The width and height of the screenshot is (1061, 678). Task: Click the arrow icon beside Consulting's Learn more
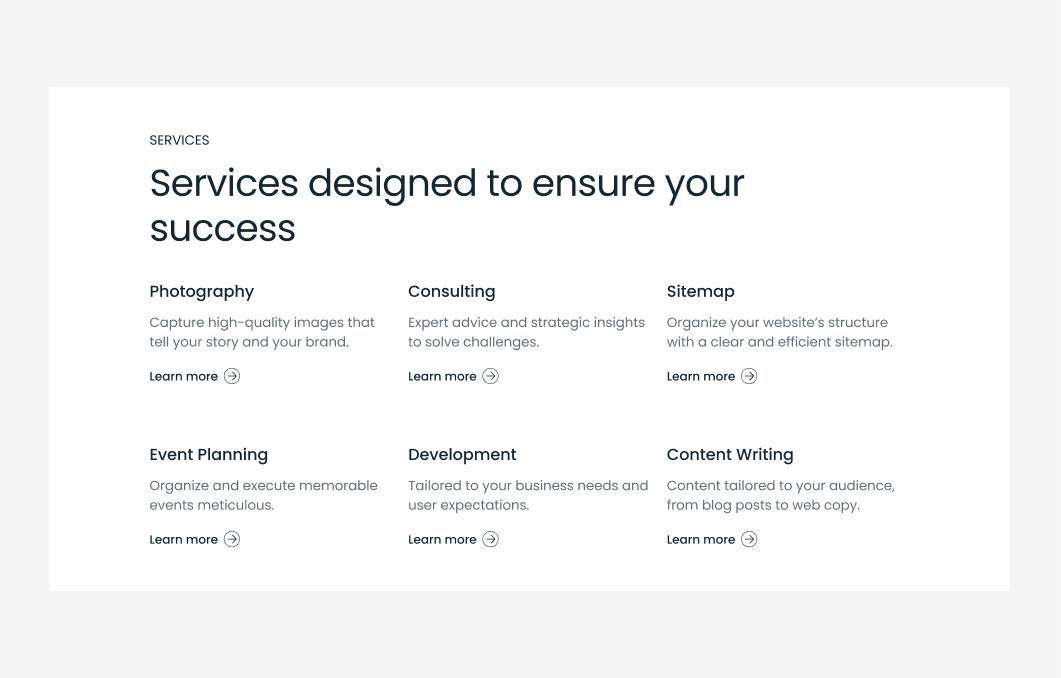pos(490,376)
